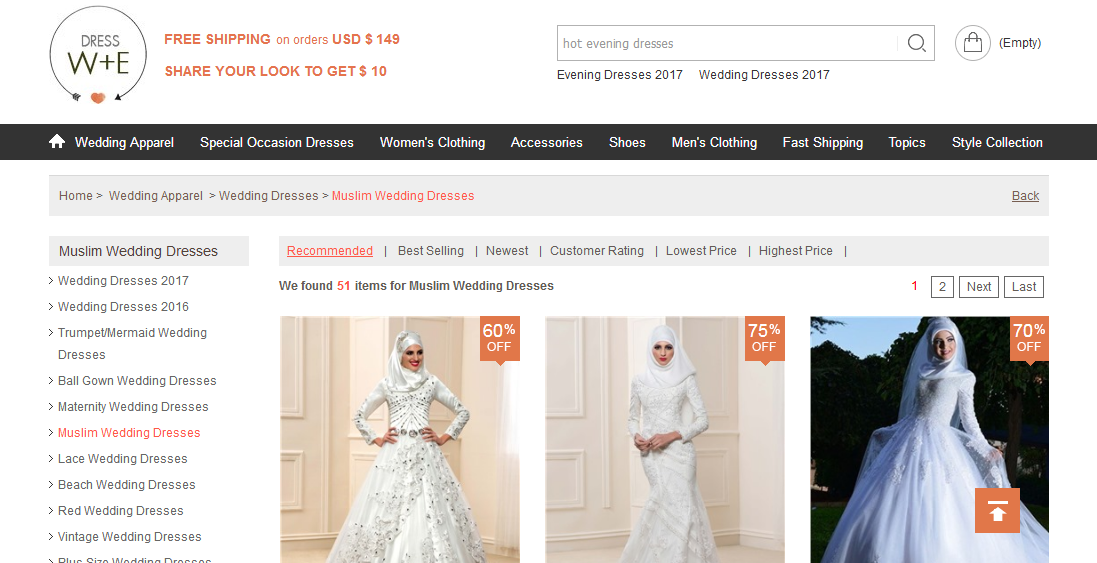
Task: Open Wedding Dresses 2016 sidebar category
Action: [123, 306]
